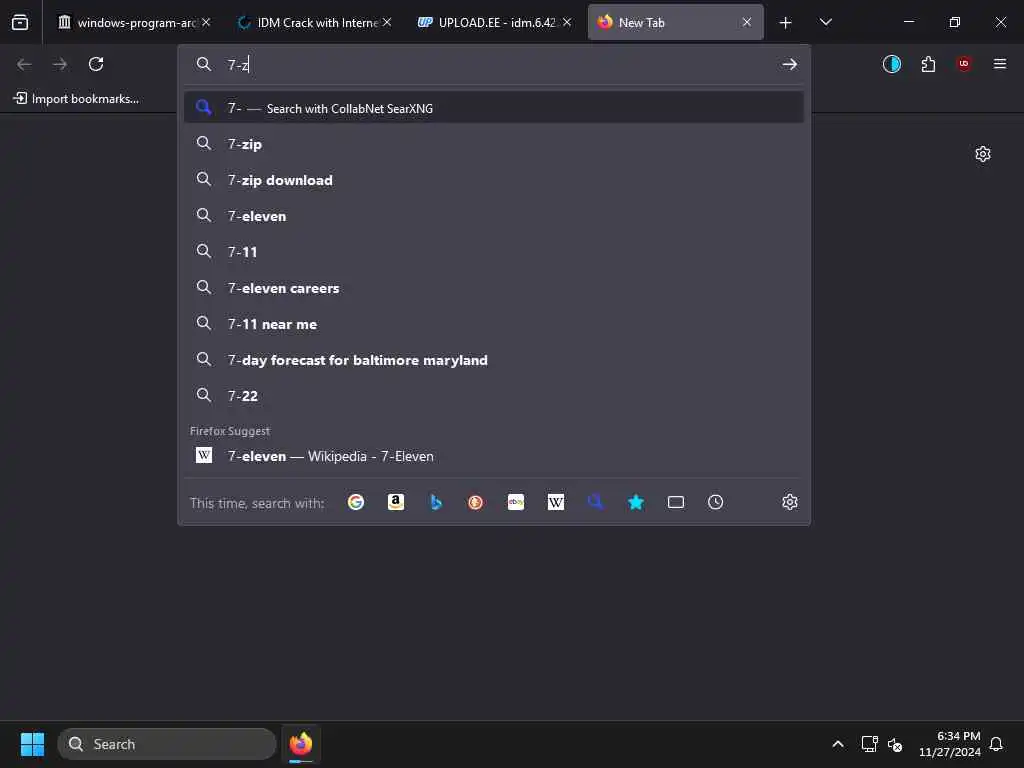List all tabs dropdown arrow
Image resolution: width=1024 pixels, height=768 pixels.
click(x=825, y=22)
